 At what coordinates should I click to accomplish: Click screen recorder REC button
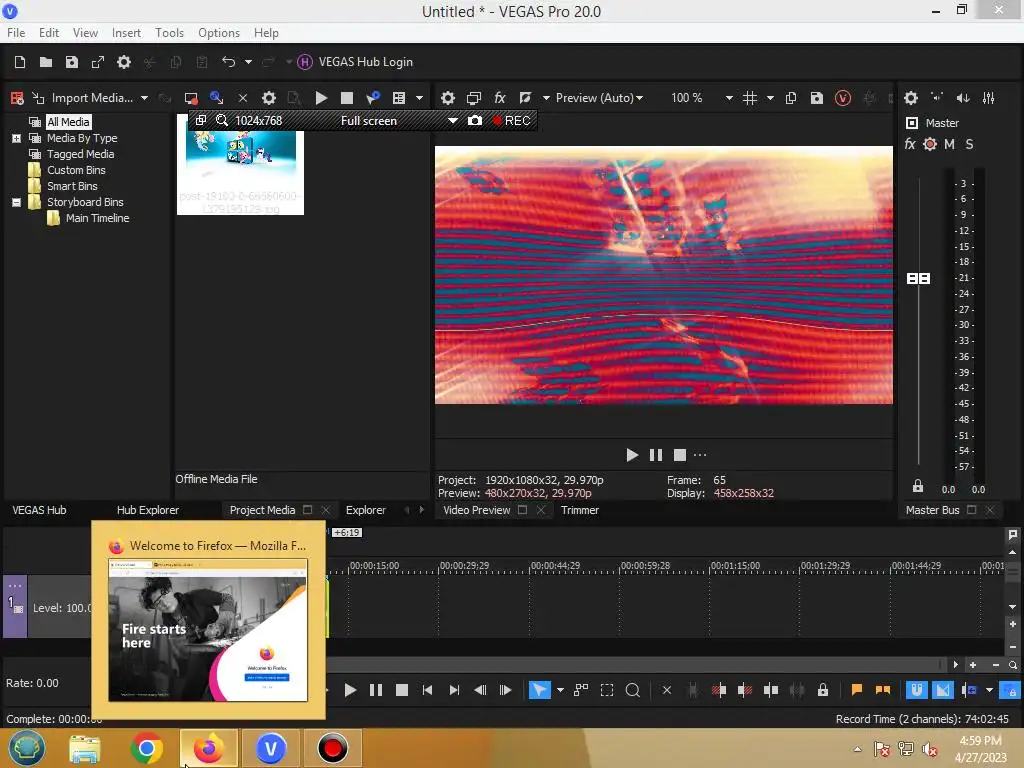512,121
